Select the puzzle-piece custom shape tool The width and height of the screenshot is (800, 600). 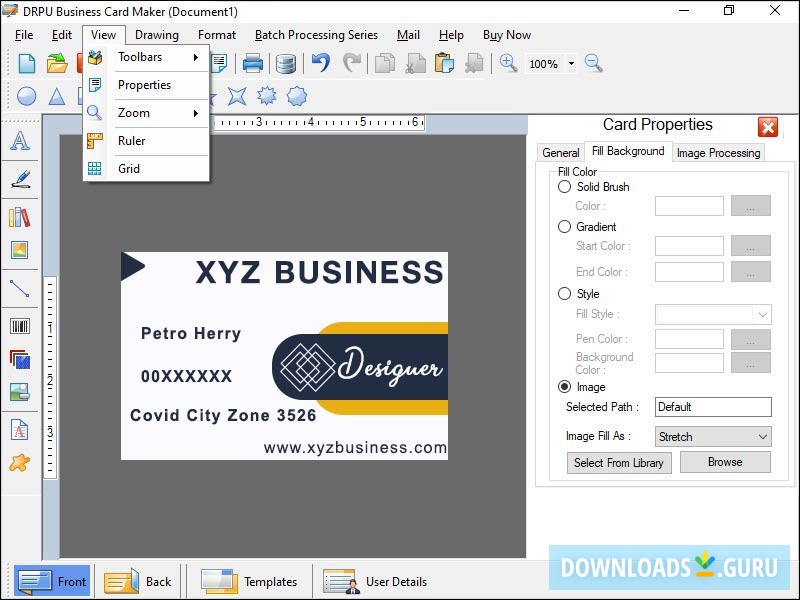19,463
